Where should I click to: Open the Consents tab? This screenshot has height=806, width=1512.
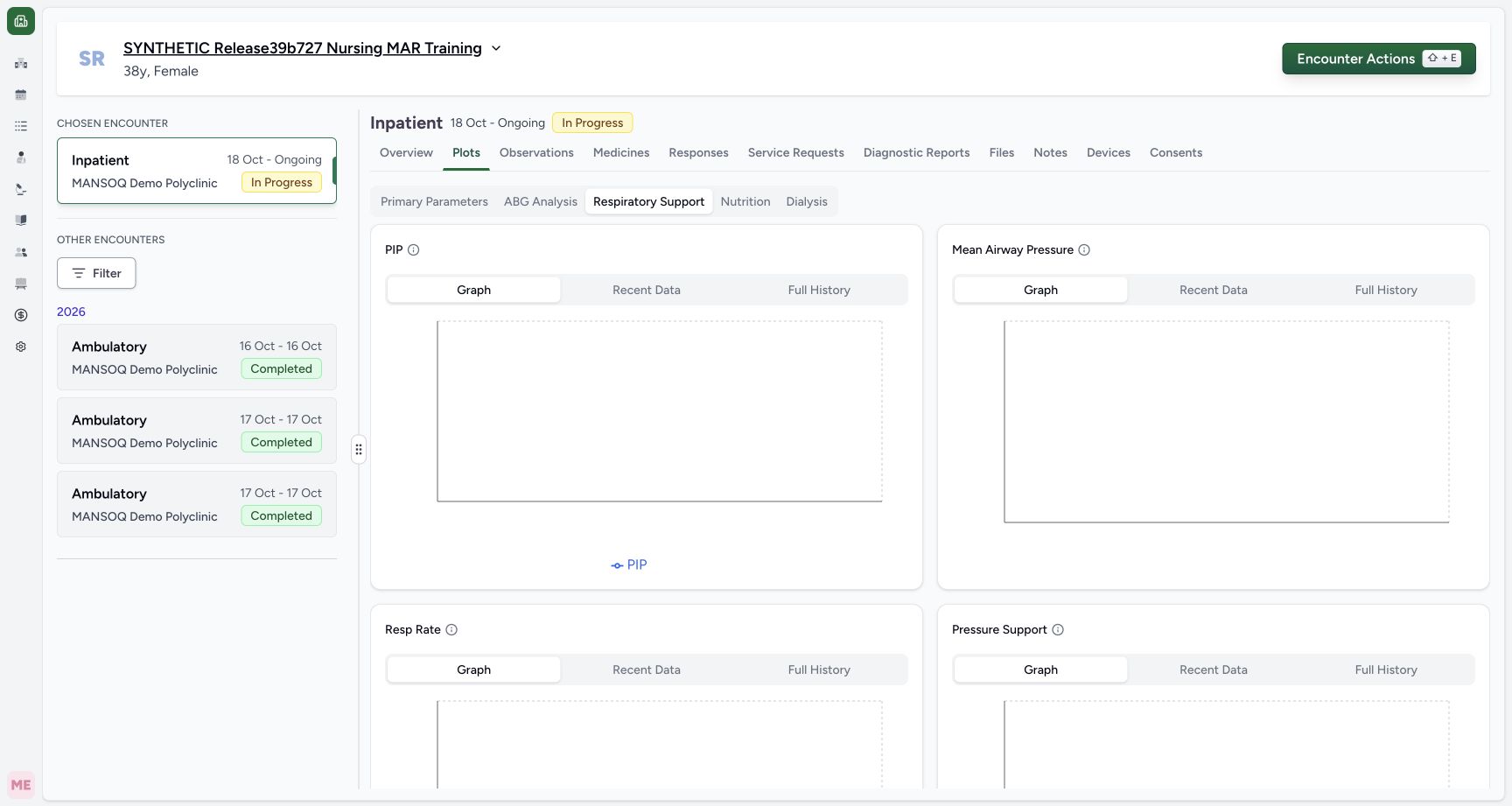click(x=1176, y=152)
